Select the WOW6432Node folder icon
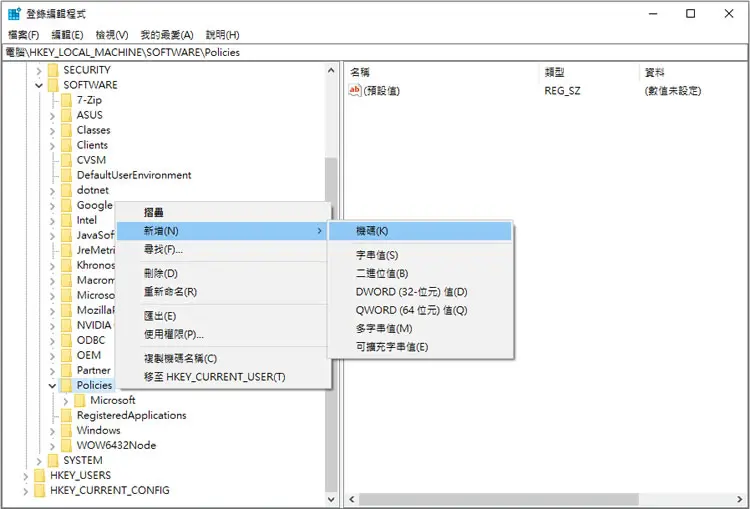750x509 pixels. 66,445
